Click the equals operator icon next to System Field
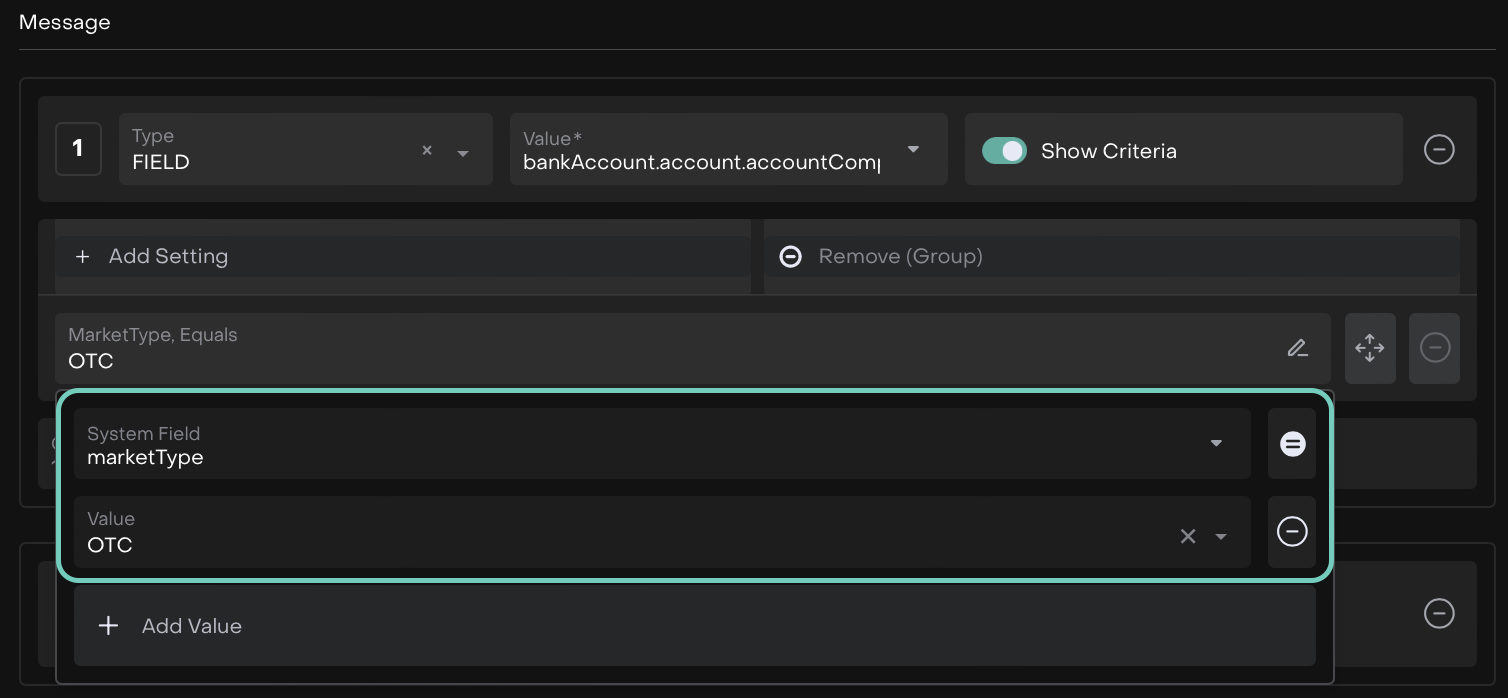 click(1292, 444)
